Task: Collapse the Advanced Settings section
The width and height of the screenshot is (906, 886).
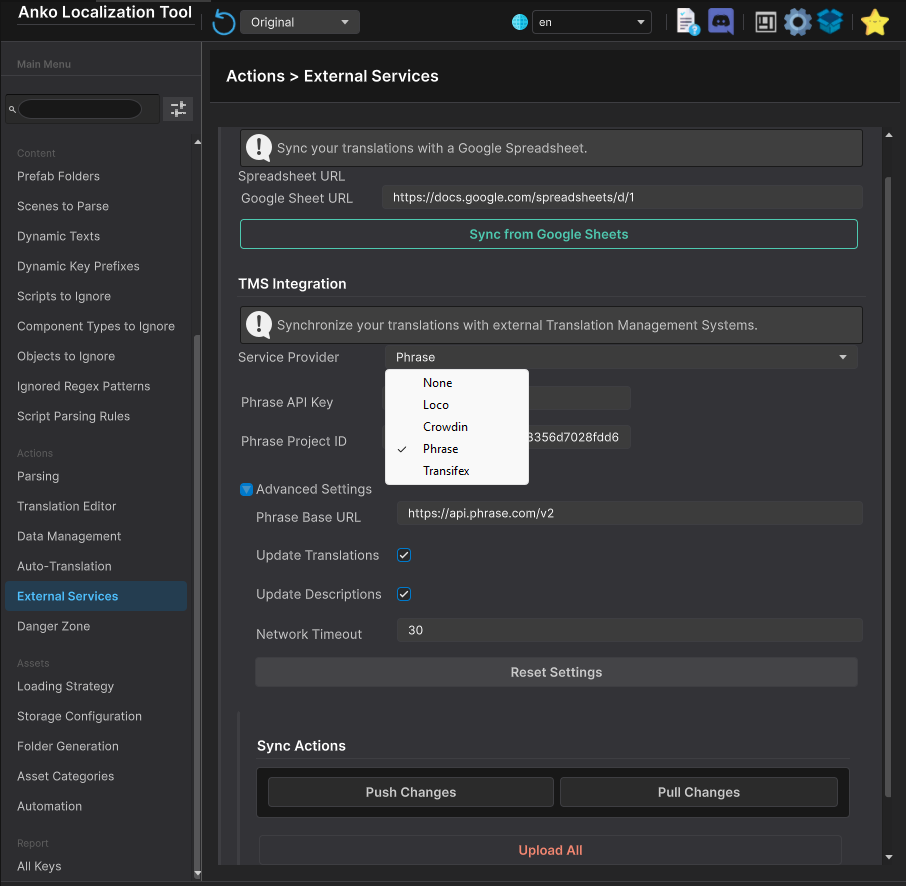Action: coord(246,489)
